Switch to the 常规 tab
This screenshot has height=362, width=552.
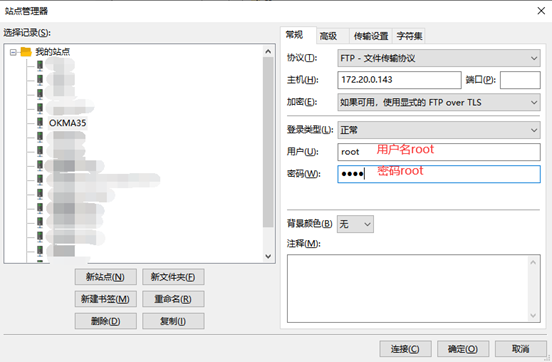point(298,35)
